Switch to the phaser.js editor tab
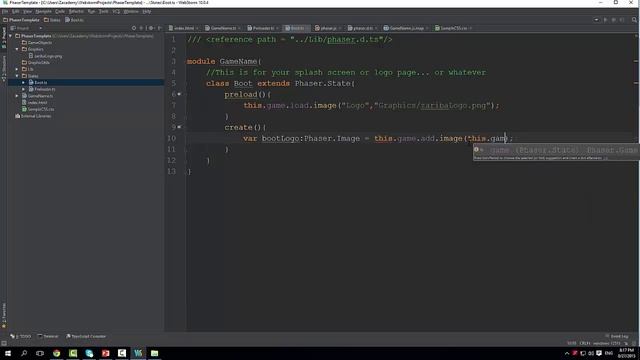This screenshot has width=640, height=360. click(328, 28)
